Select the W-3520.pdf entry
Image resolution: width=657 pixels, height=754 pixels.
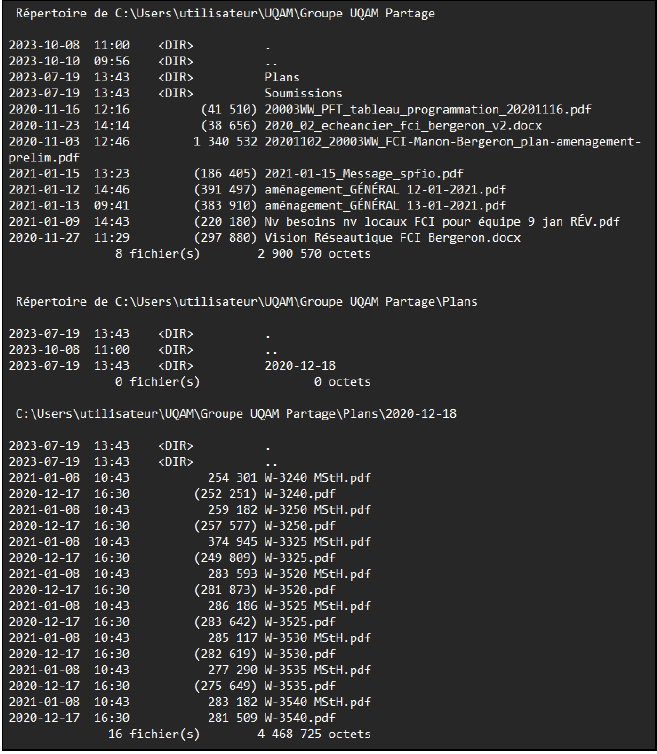click(x=300, y=590)
